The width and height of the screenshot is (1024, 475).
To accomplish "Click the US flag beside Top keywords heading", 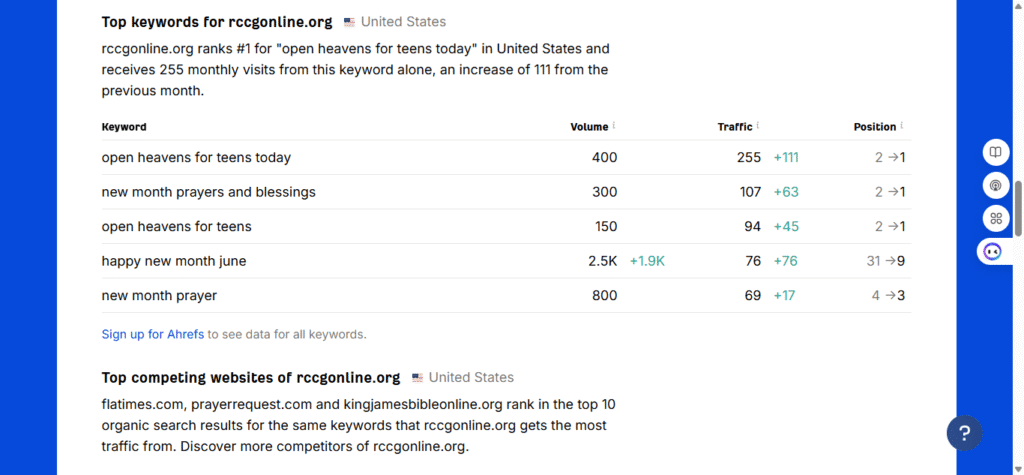I will click(349, 22).
